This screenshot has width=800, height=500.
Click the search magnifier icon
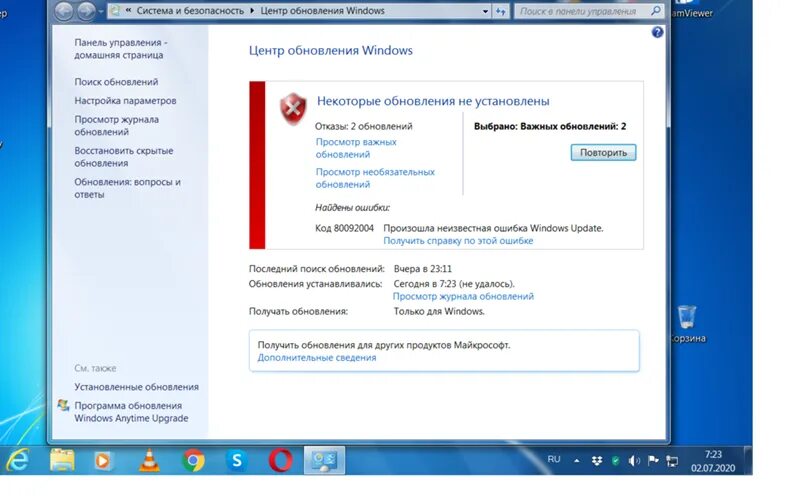tap(656, 11)
